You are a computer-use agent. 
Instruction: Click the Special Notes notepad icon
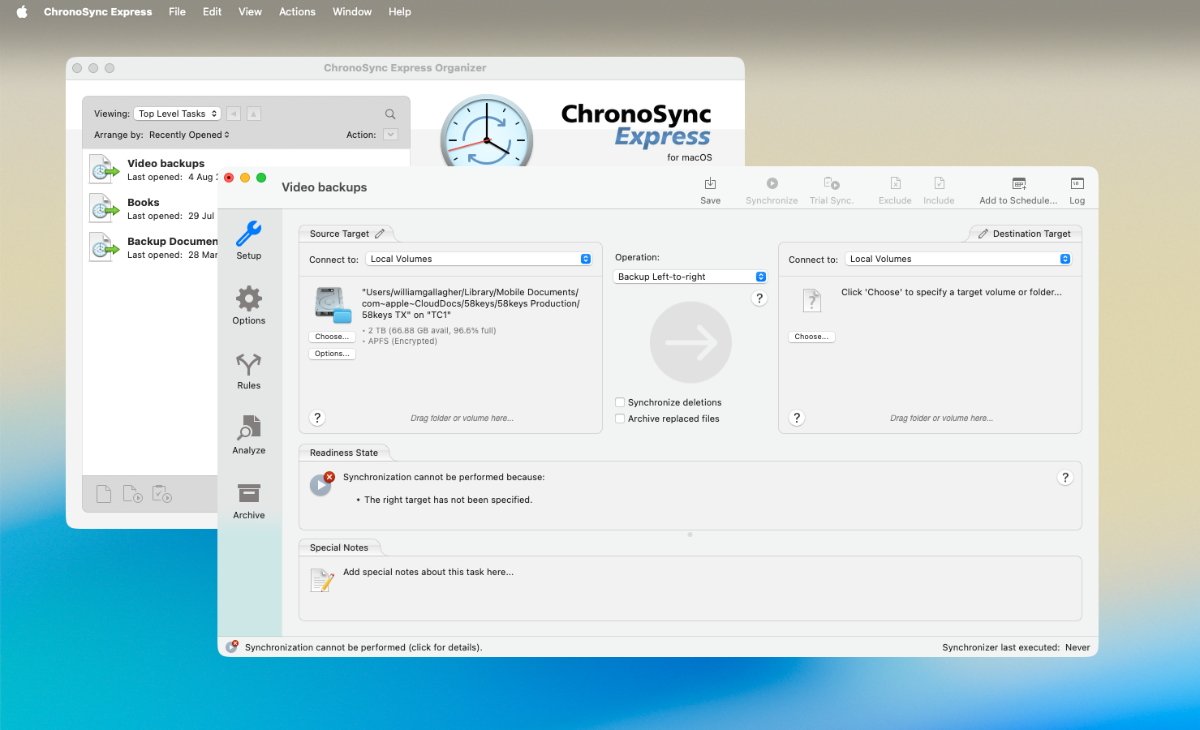[322, 580]
